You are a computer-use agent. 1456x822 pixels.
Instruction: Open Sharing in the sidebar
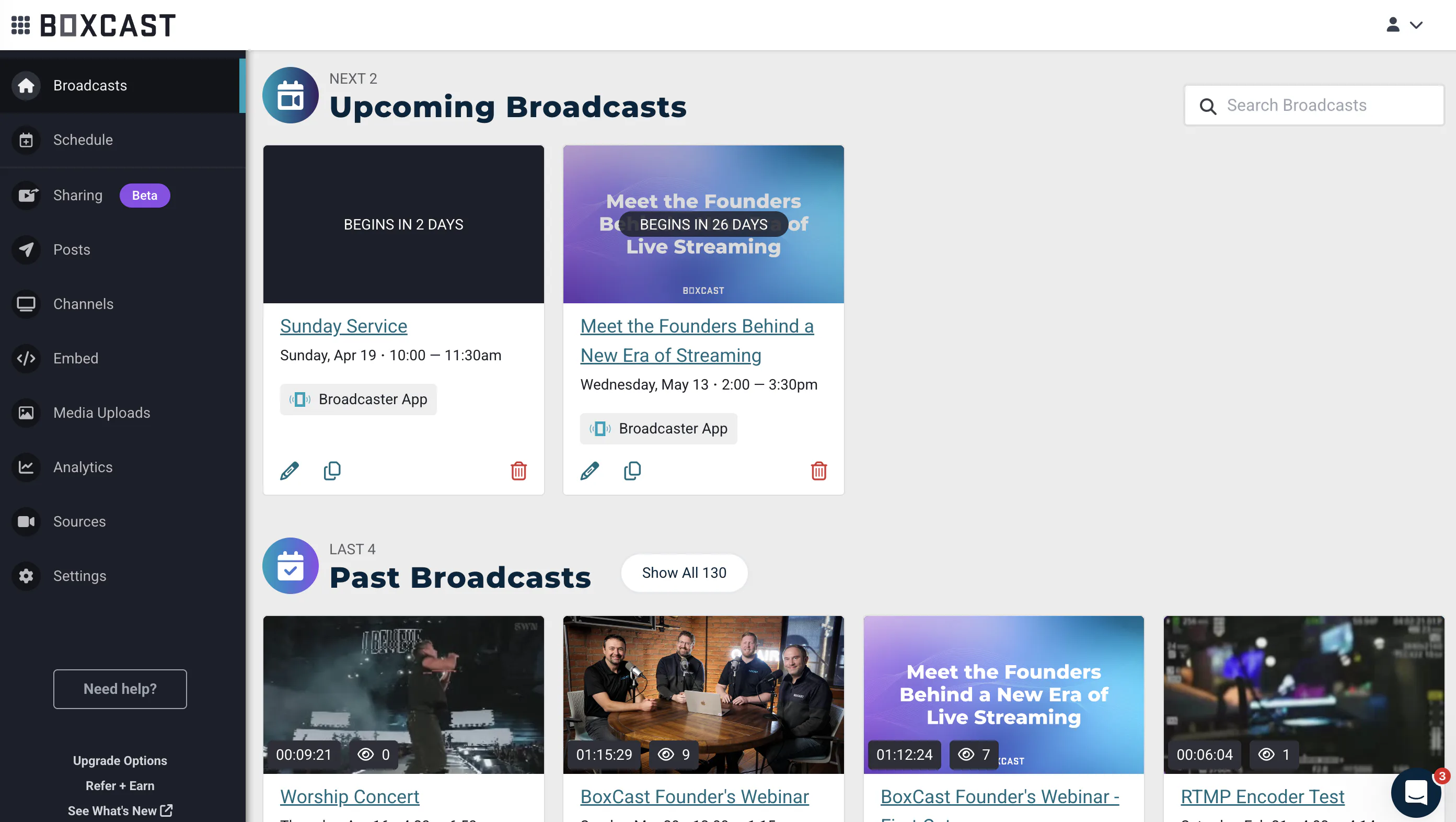point(77,195)
